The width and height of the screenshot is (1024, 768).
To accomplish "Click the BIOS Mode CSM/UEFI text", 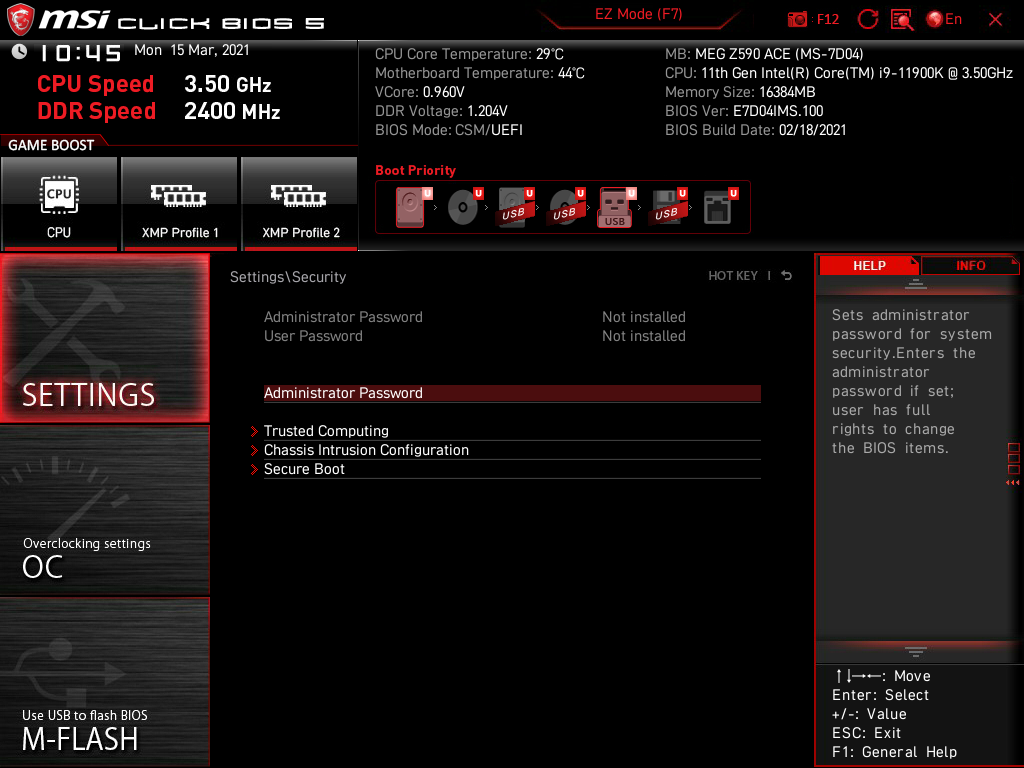I will coord(449,130).
